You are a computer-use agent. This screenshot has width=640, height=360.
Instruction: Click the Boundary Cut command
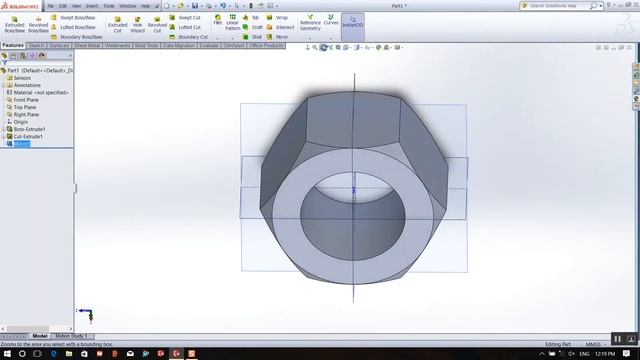click(189, 37)
